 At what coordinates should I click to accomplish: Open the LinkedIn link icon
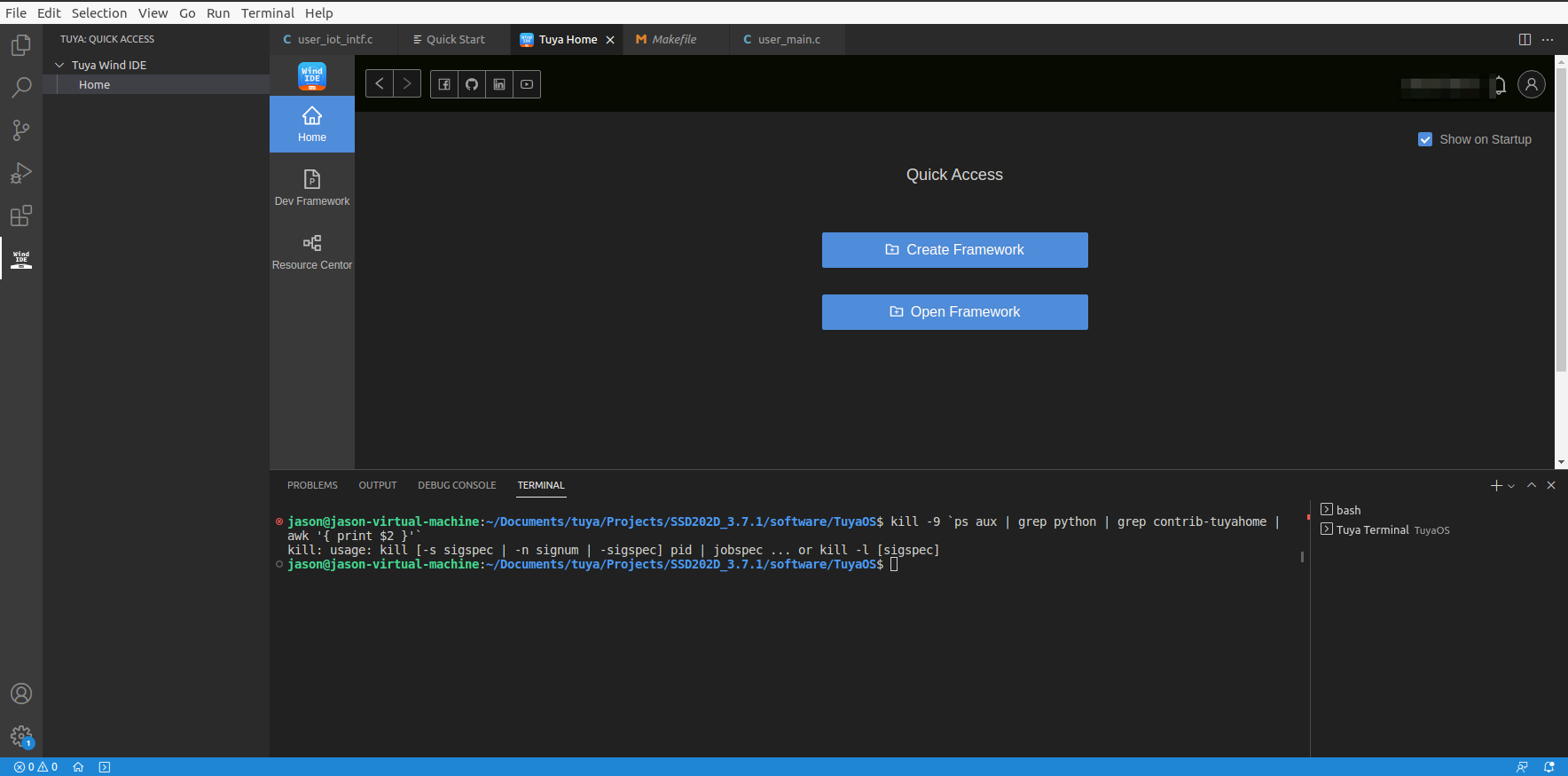(x=499, y=84)
